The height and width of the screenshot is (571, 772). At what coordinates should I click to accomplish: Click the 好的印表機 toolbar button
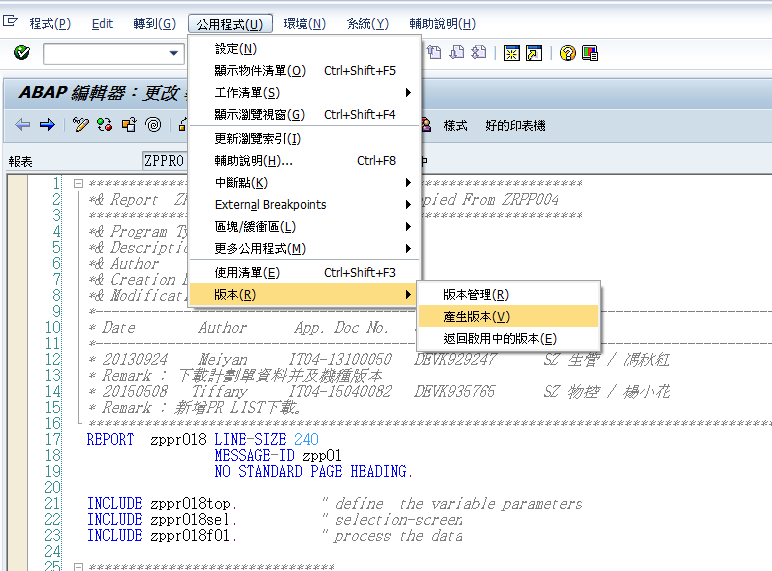[x=515, y=126]
